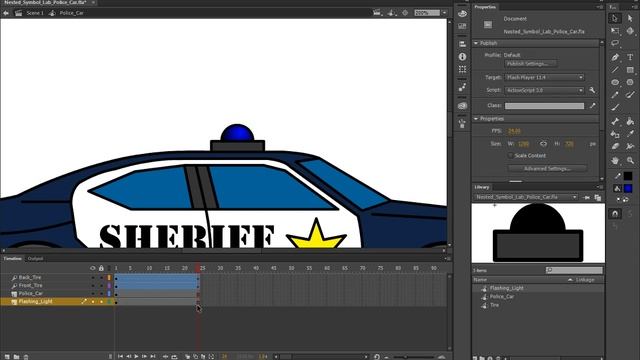The image size is (640, 360).
Task: Click the Loop playback button
Action: (174, 356)
